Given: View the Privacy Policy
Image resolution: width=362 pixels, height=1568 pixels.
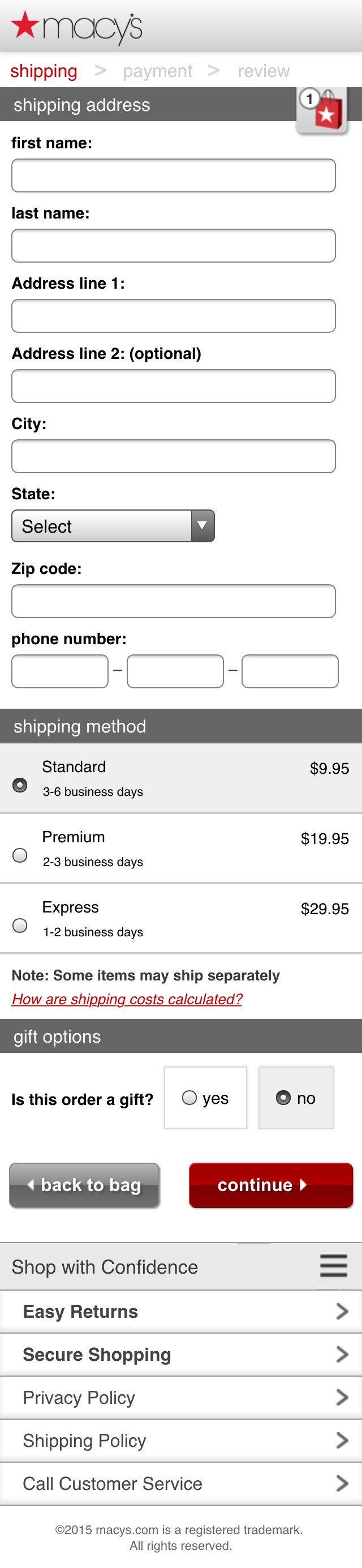Looking at the screenshot, I should [180, 1398].
